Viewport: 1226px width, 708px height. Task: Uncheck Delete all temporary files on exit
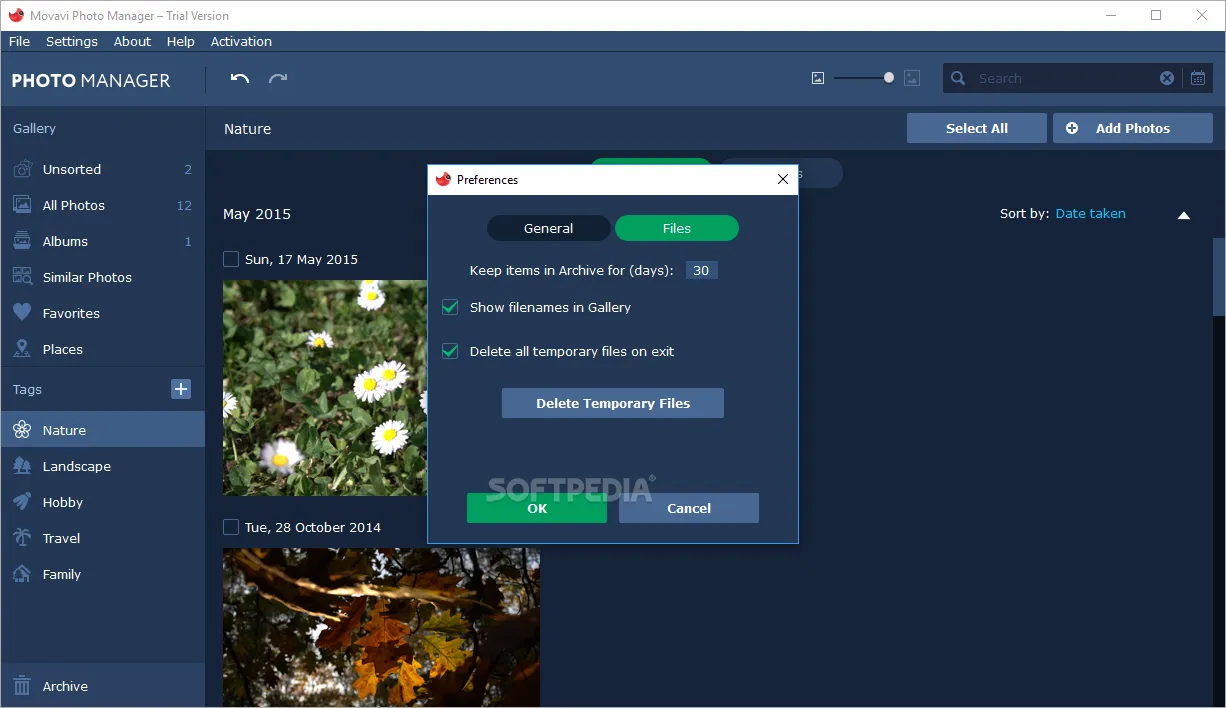(x=450, y=351)
